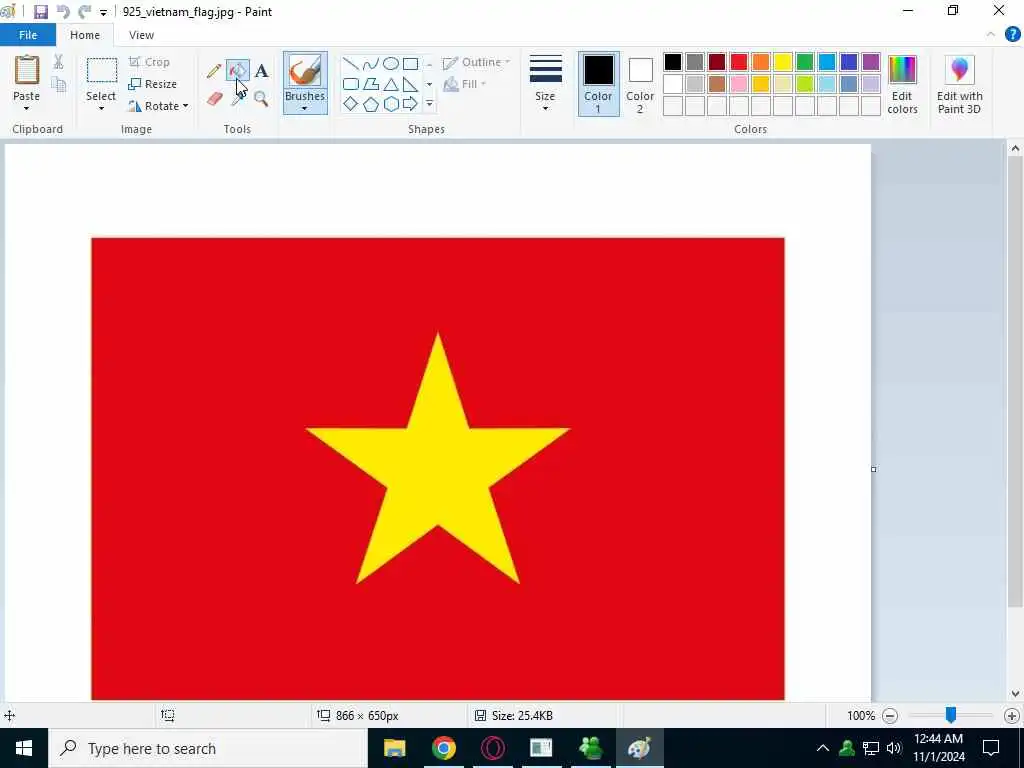Click the Zoom in plus button
The height and width of the screenshot is (768, 1024).
(x=1012, y=716)
